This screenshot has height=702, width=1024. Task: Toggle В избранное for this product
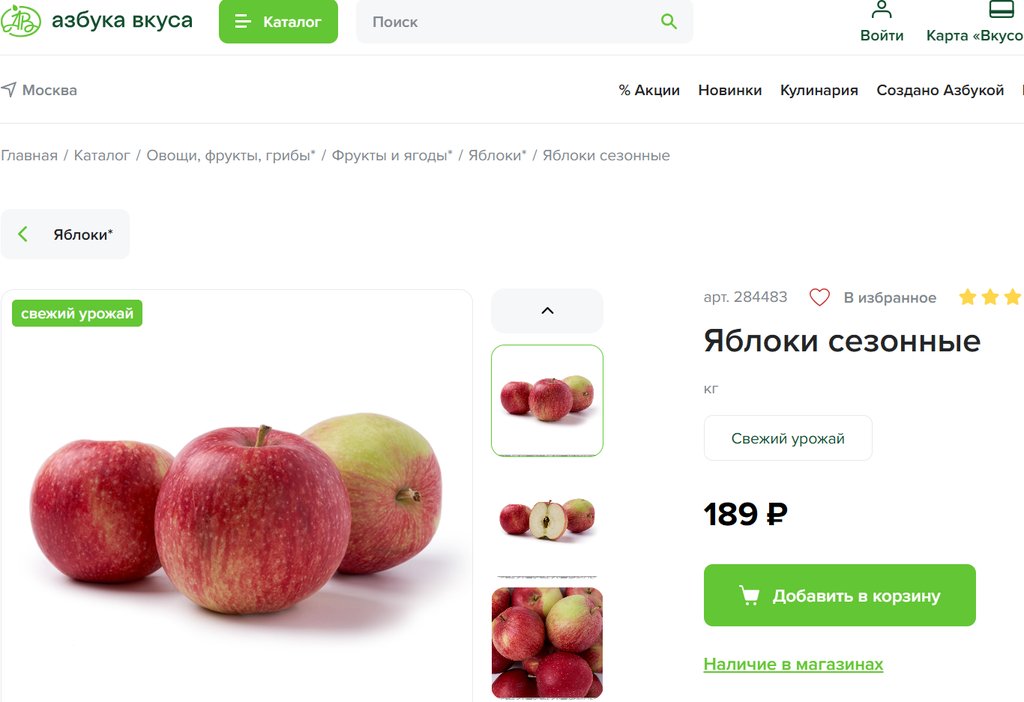pyautogui.click(x=873, y=297)
